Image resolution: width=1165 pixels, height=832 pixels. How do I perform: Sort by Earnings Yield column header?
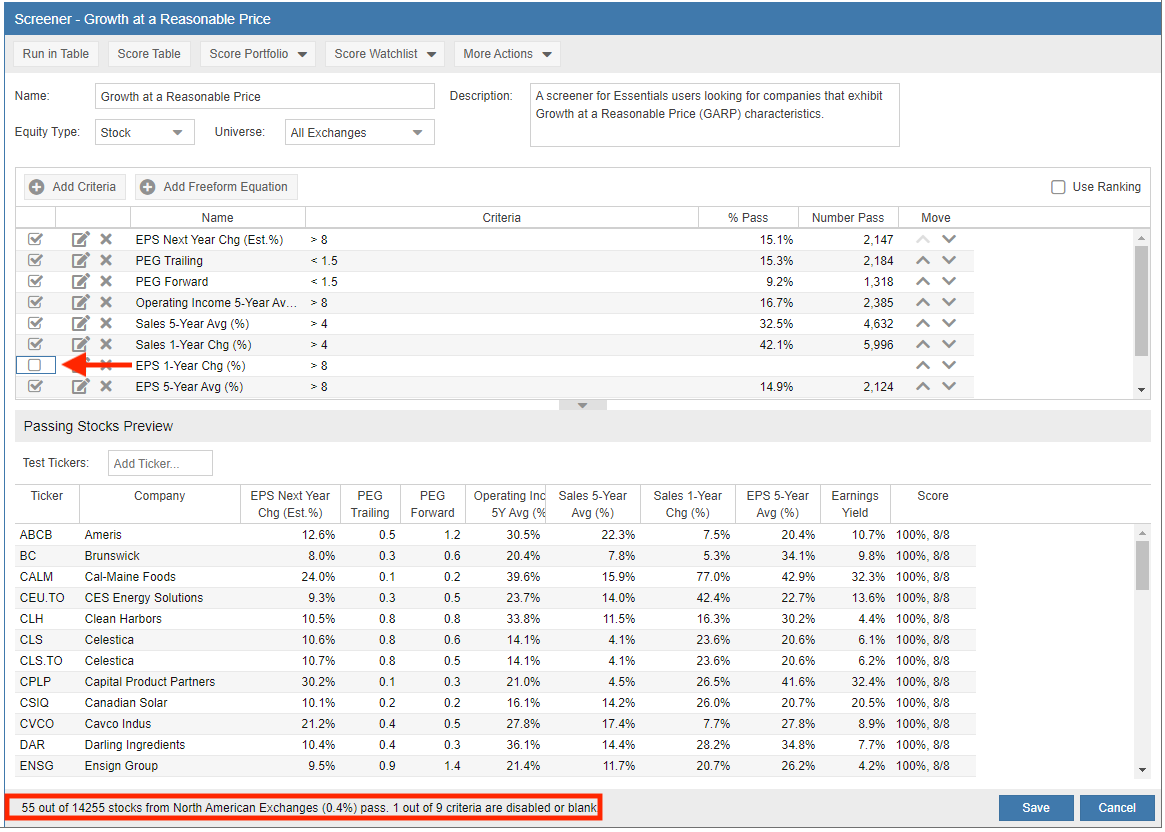click(x=854, y=504)
